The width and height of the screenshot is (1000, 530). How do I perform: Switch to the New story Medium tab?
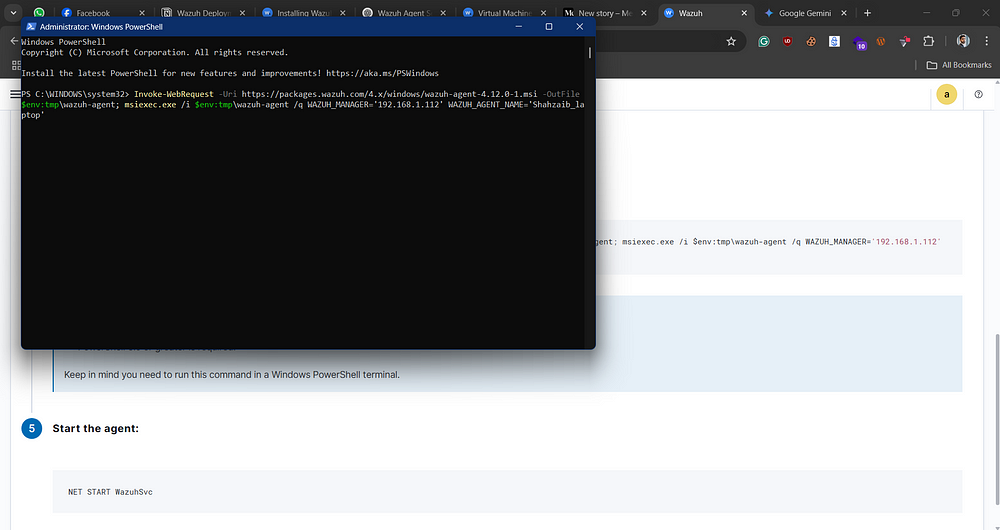[598, 13]
